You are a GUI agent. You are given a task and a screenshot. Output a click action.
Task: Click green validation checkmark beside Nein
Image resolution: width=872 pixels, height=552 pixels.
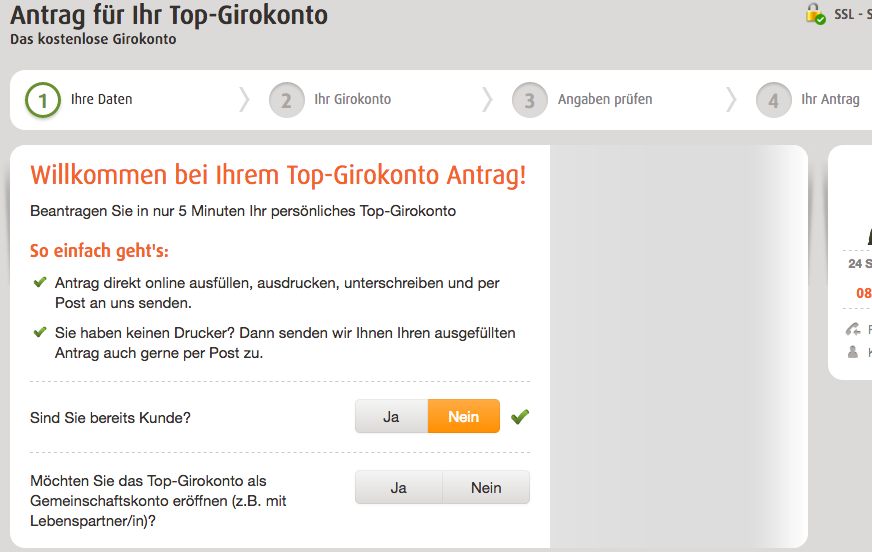[520, 417]
